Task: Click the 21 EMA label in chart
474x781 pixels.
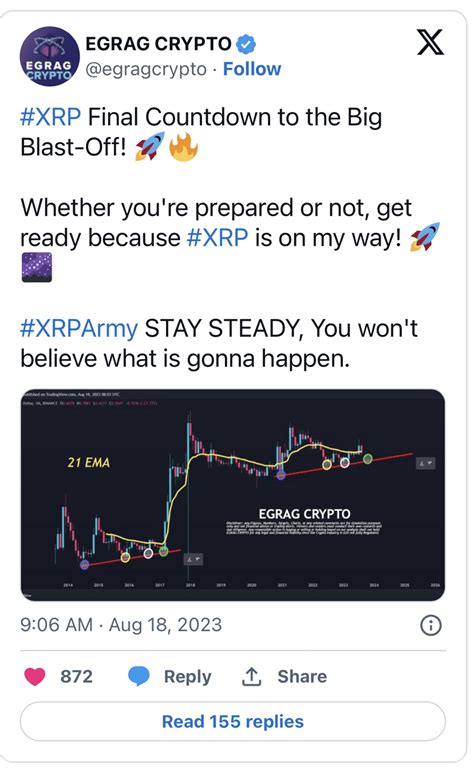Action: tap(89, 463)
